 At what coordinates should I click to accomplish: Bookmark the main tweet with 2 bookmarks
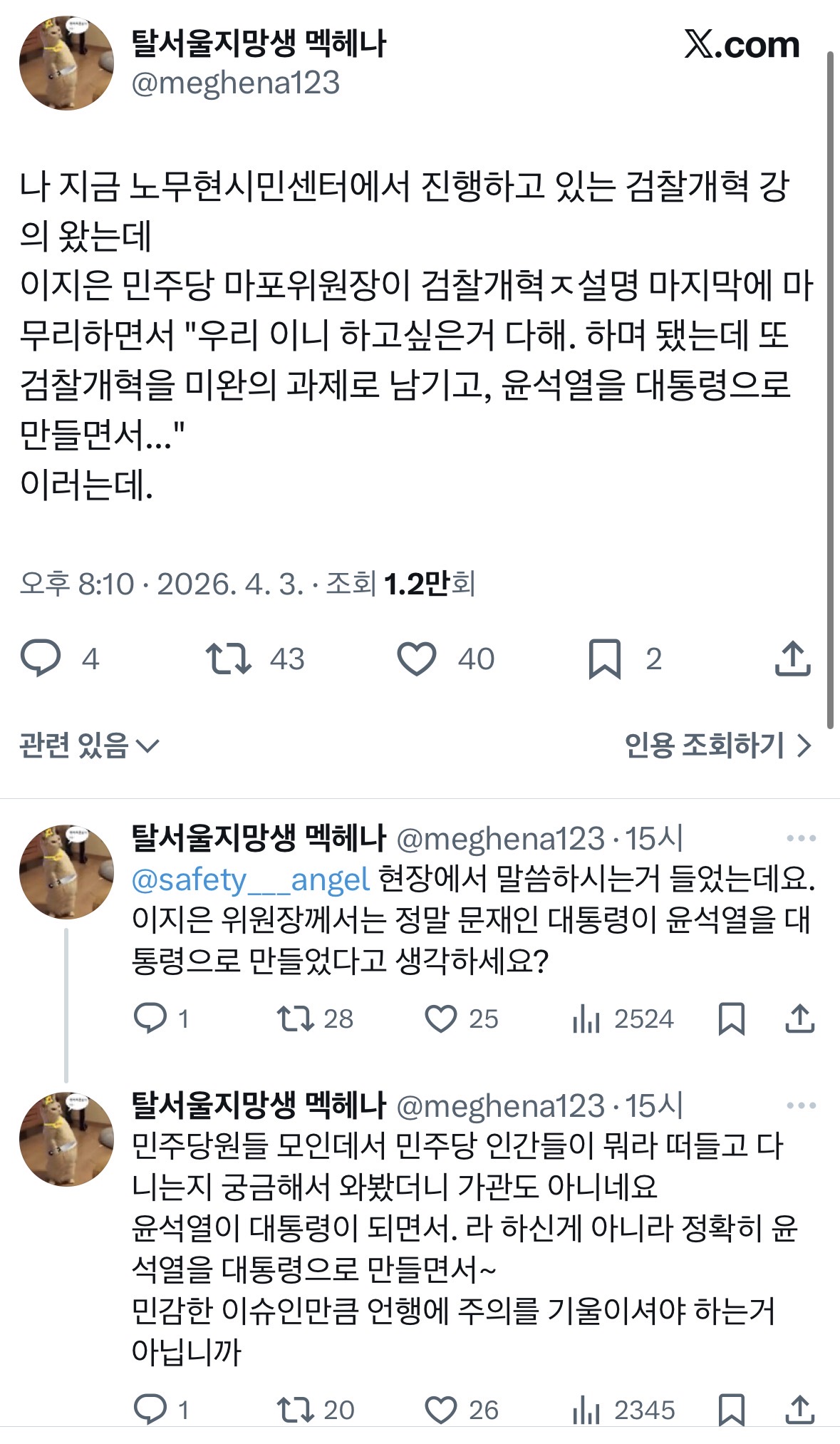pos(604,658)
